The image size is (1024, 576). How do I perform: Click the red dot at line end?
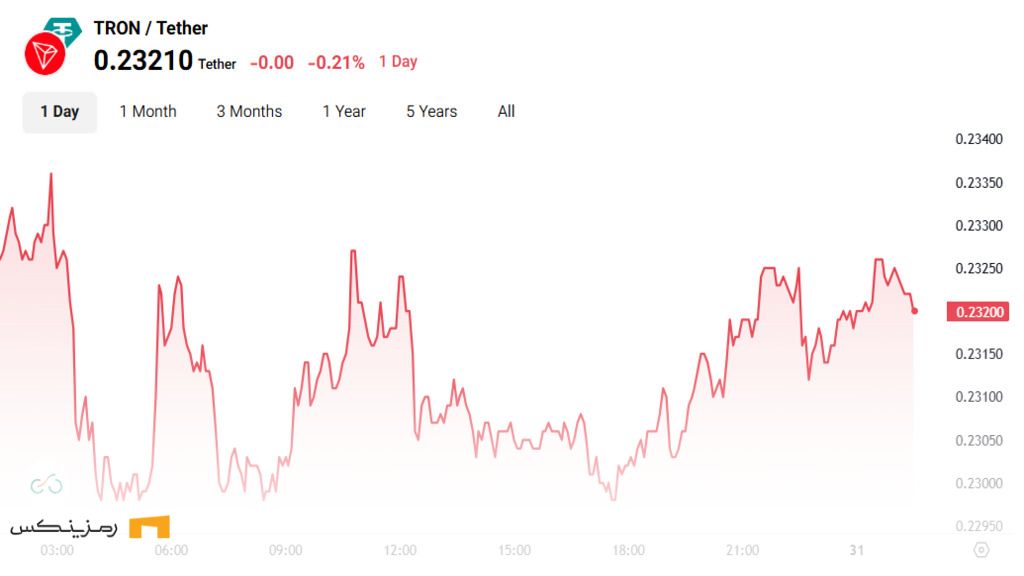(915, 311)
